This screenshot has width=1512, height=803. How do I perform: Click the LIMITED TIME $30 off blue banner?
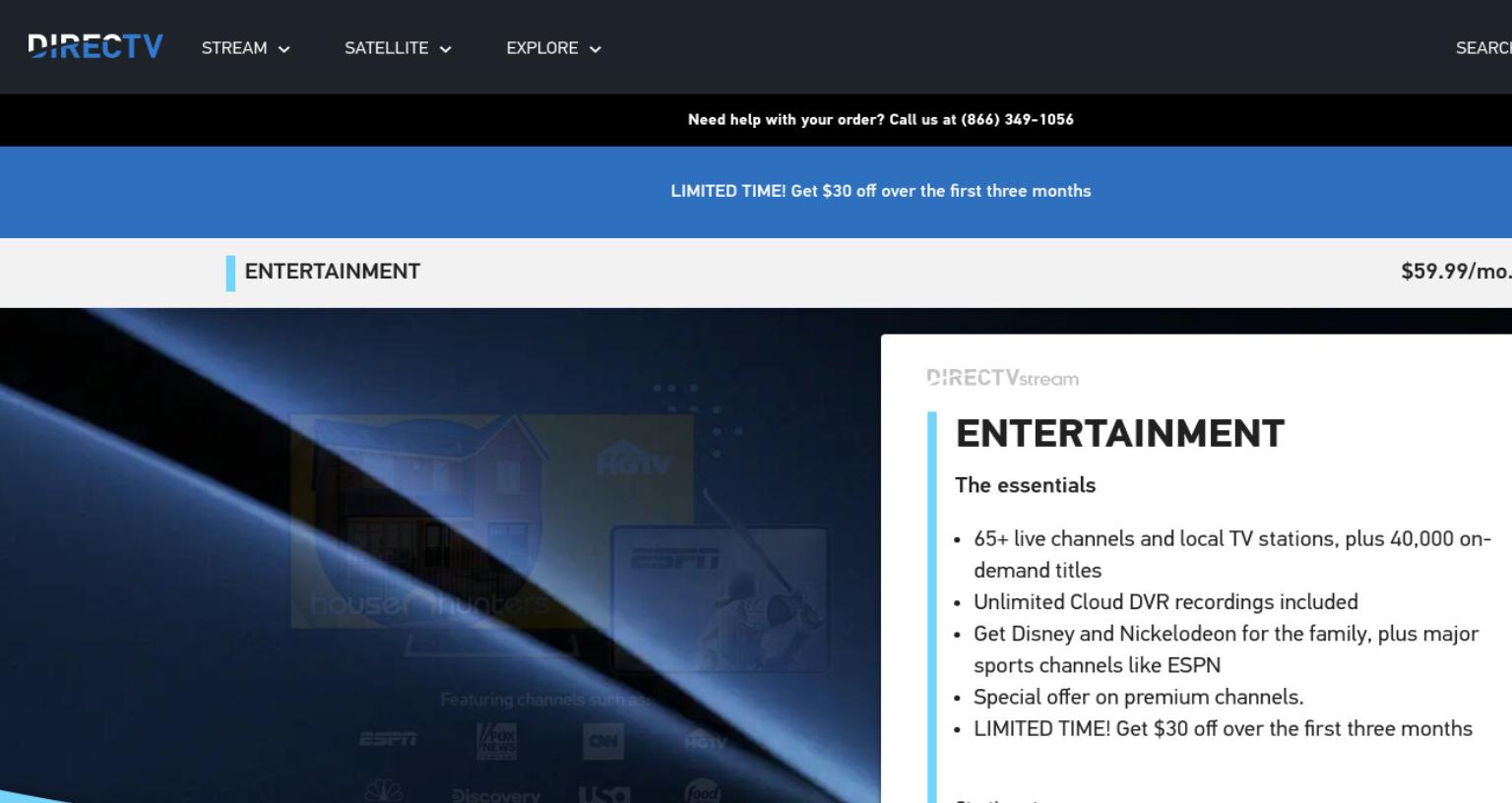pyautogui.click(x=880, y=191)
